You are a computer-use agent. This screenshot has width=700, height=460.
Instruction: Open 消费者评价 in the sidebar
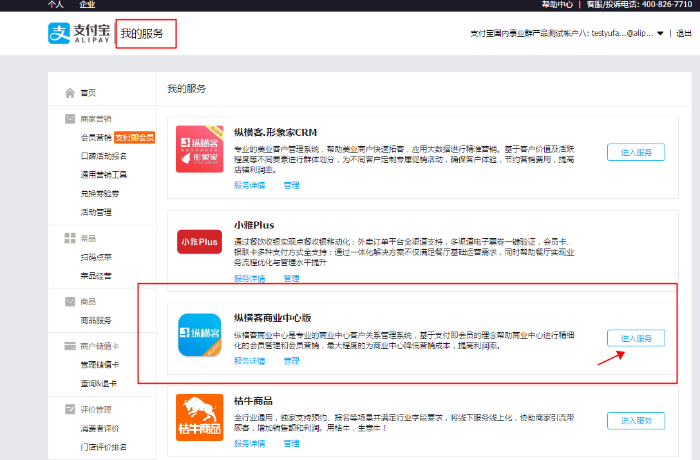[x=100, y=428]
